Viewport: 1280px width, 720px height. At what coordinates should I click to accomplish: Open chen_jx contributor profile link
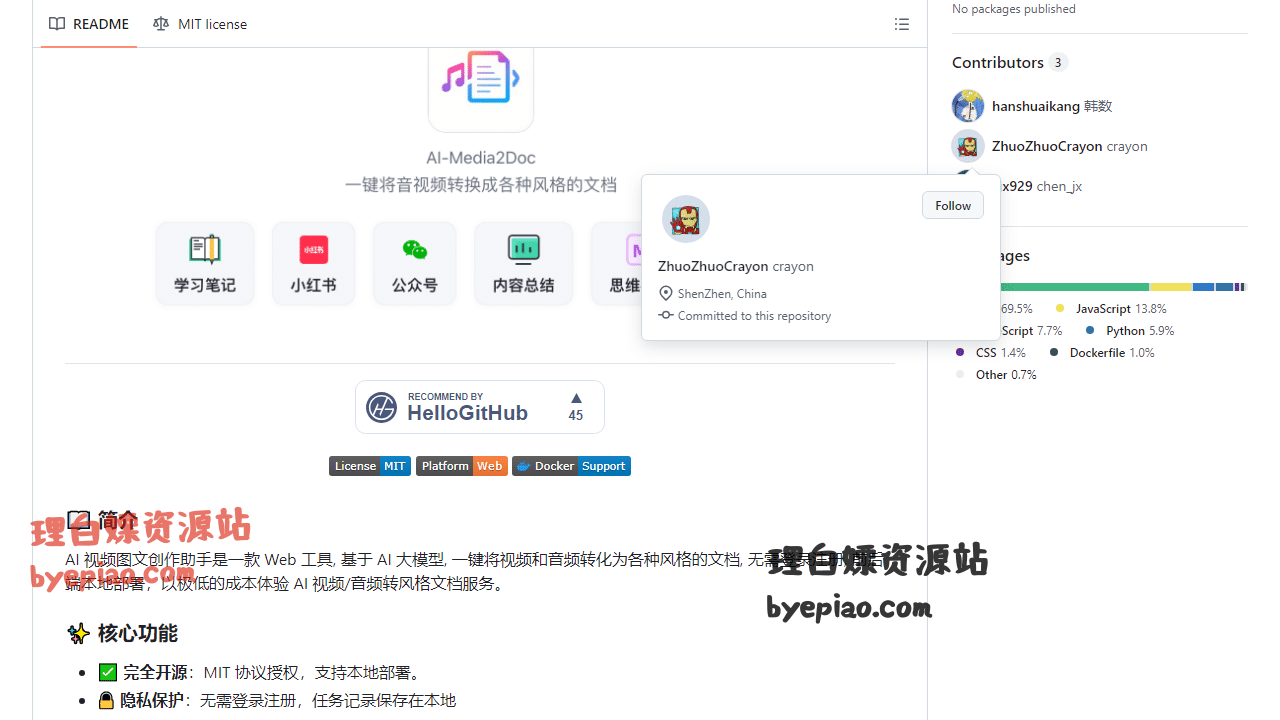click(1043, 186)
